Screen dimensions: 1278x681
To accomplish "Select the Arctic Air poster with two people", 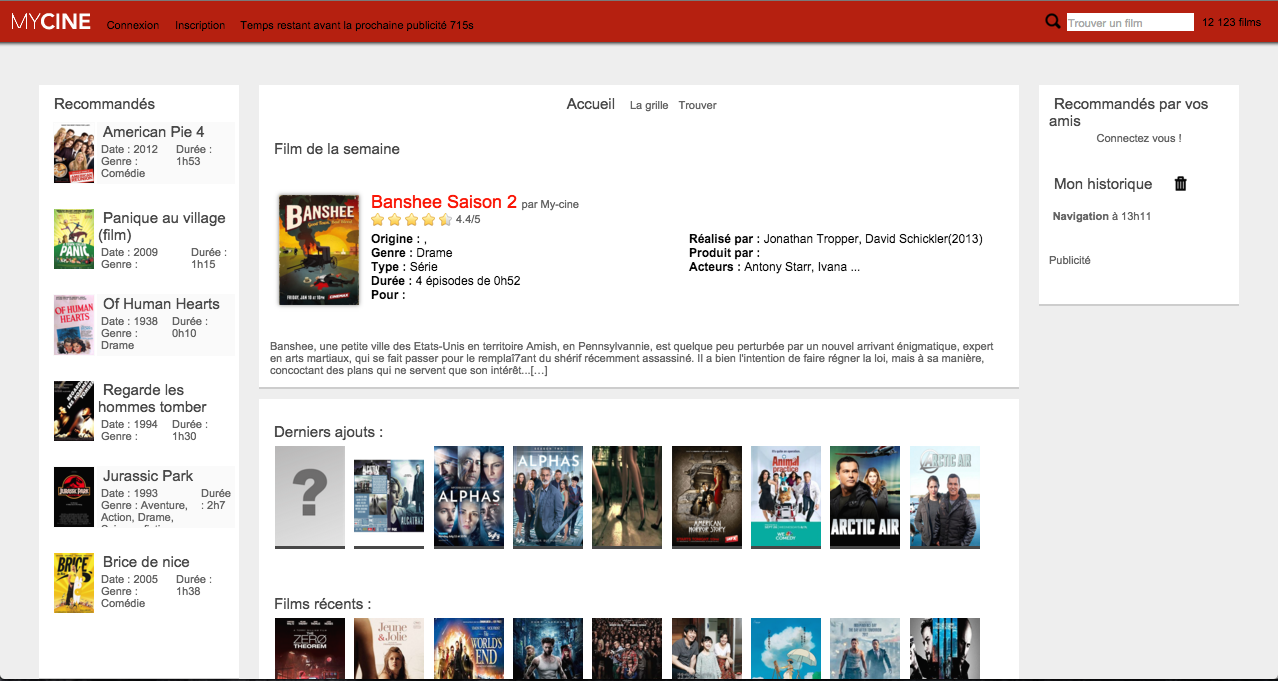I will 944,497.
